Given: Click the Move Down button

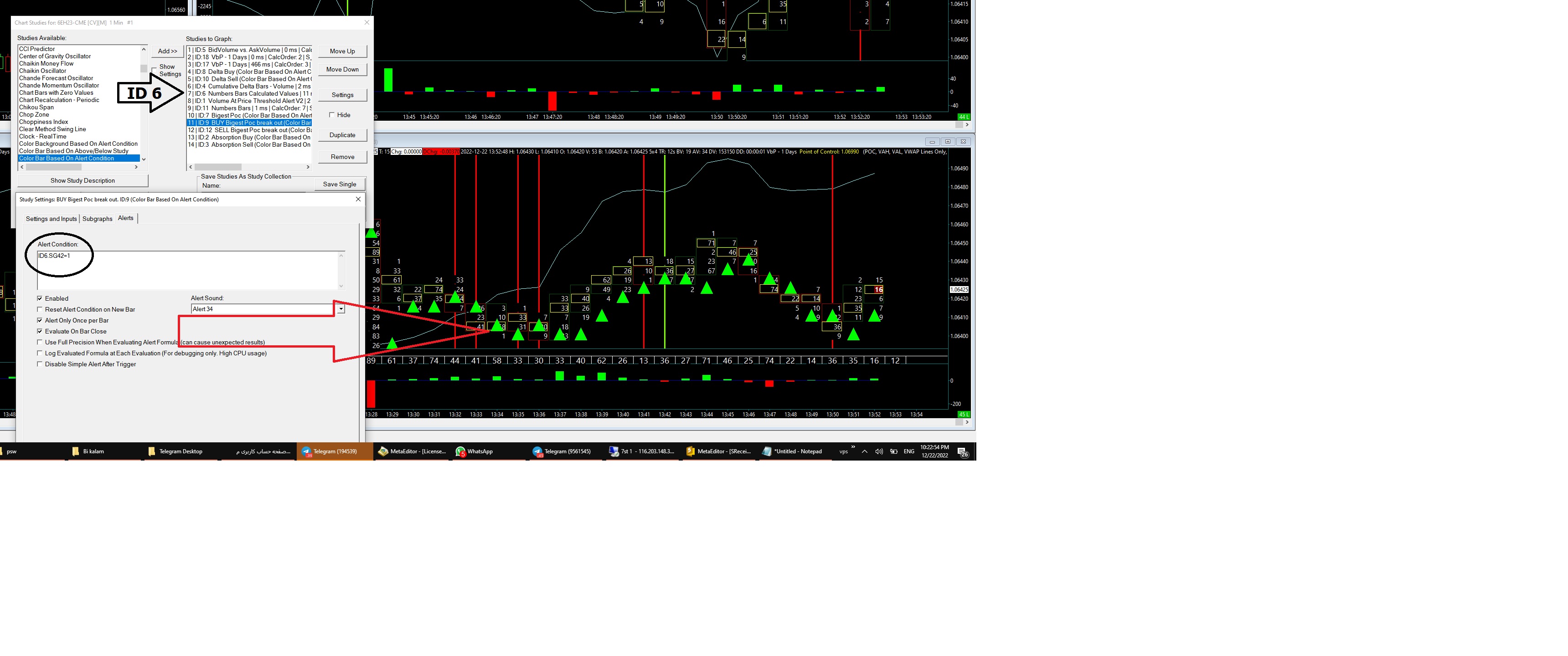Looking at the screenshot, I should [342, 69].
